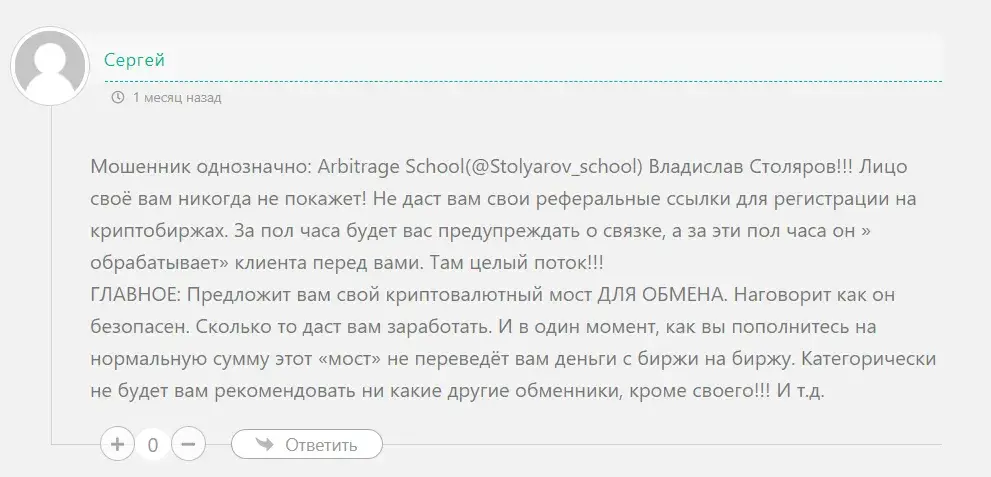Click the words 'Владислав Столяров' in the comment
Screen dimensions: 991x477
tap(742, 167)
